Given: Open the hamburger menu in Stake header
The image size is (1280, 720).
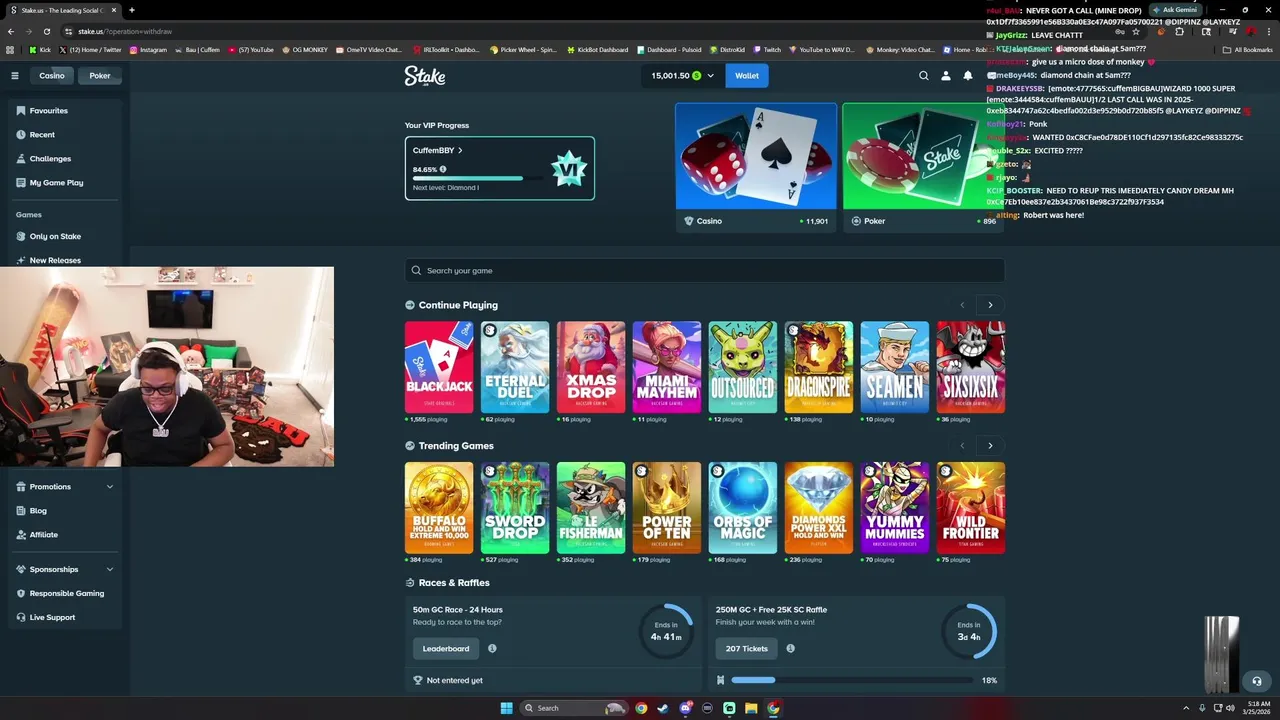Looking at the screenshot, I should [x=15, y=76].
